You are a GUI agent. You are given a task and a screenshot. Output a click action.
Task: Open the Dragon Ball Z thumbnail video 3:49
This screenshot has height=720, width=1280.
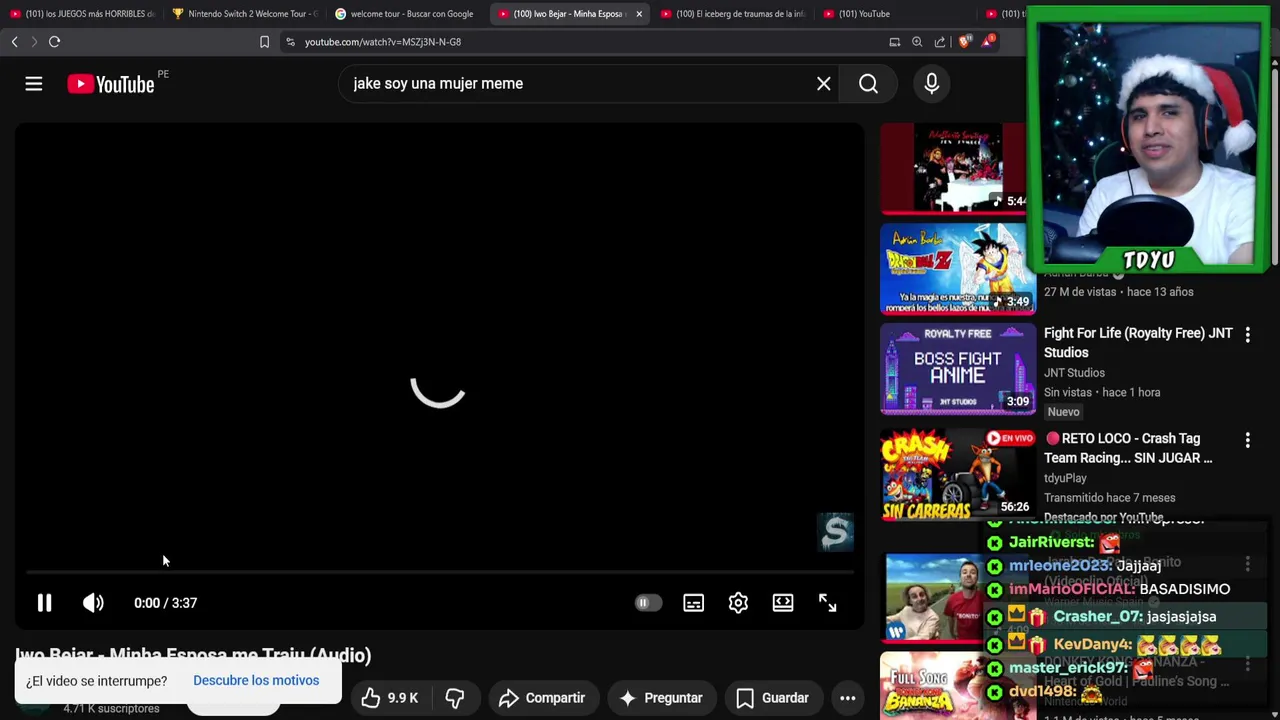coord(957,270)
